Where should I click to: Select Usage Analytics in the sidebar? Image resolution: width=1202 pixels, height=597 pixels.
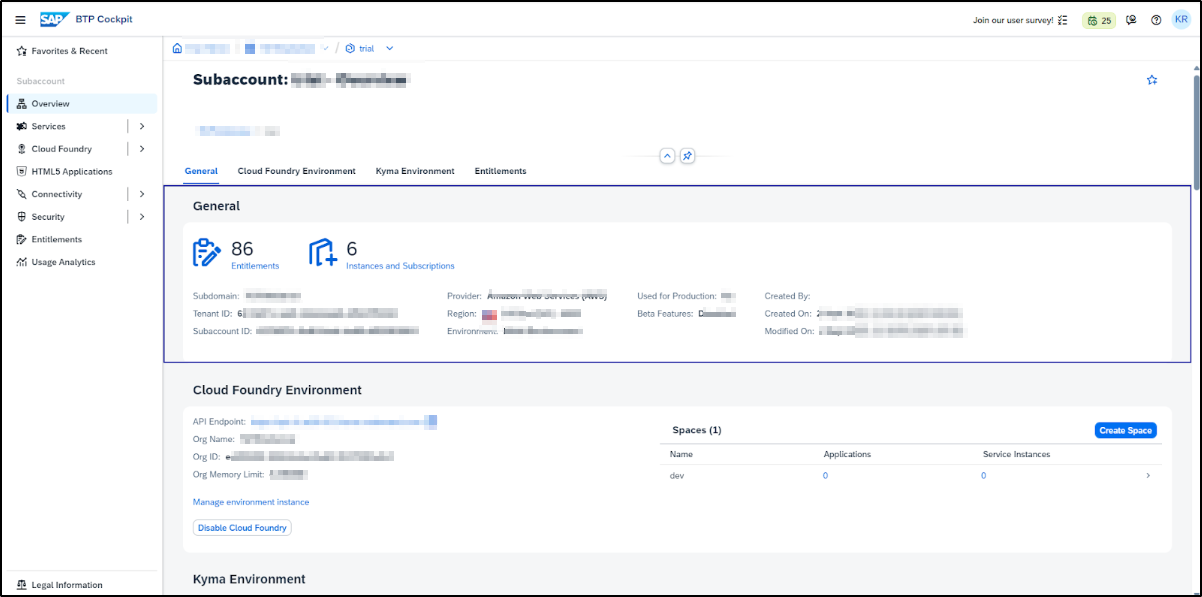point(63,262)
